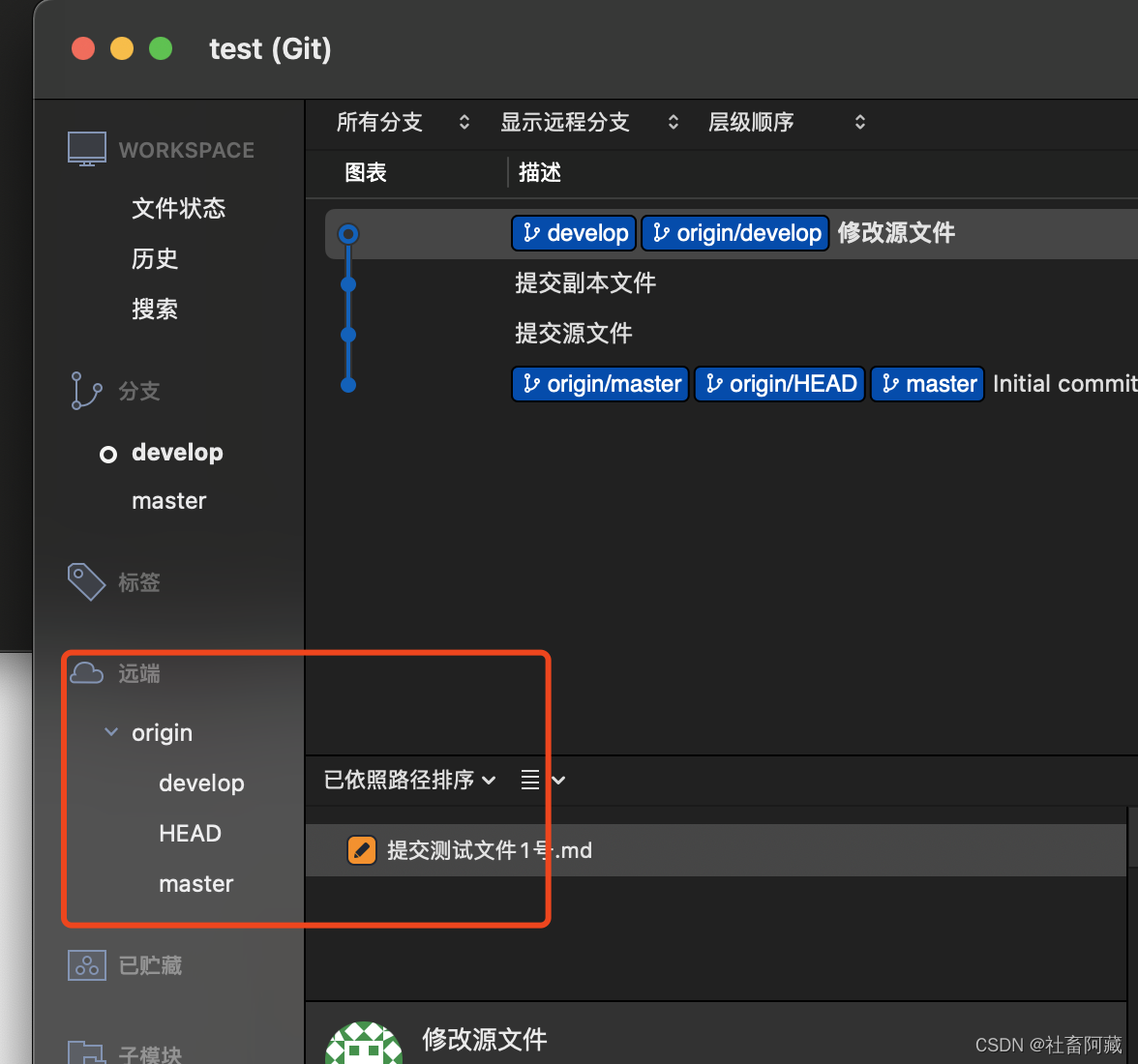Click the 描述 column header
The height and width of the screenshot is (1064, 1138).
click(539, 172)
